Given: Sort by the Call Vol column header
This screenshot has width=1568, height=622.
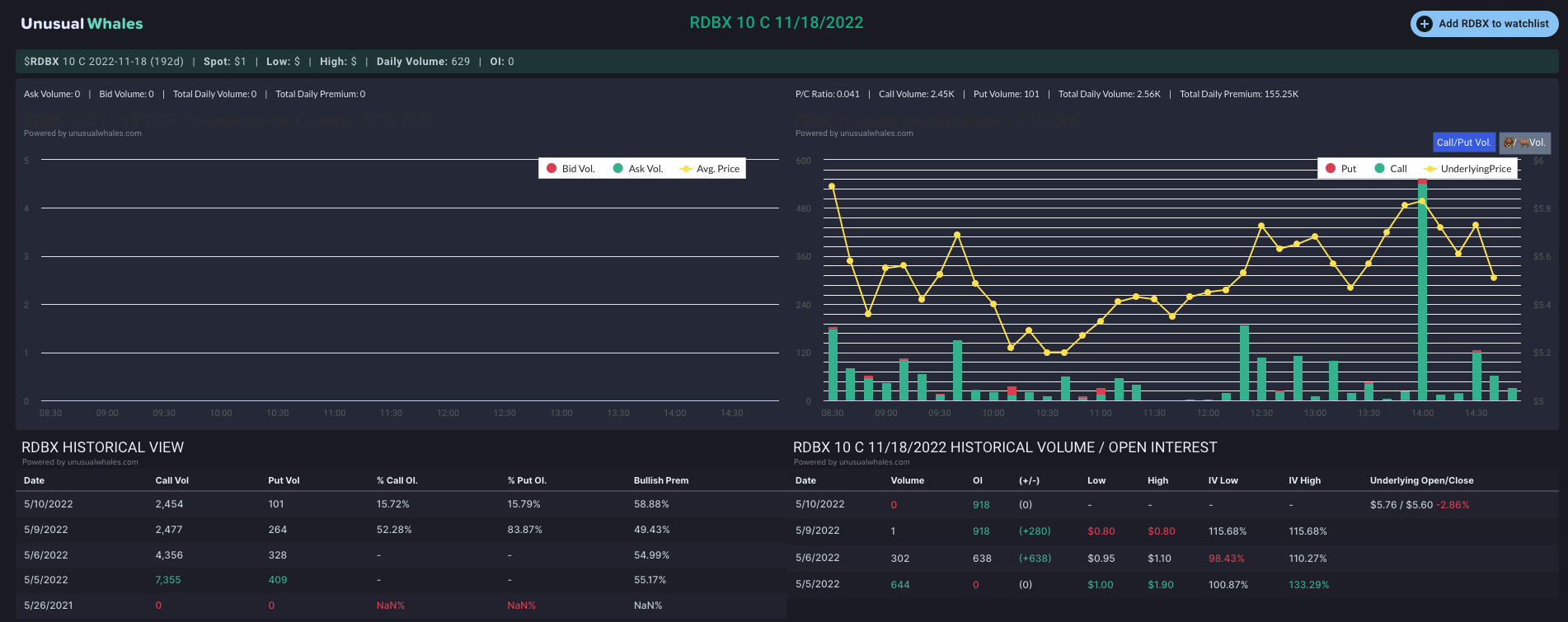Looking at the screenshot, I should [x=172, y=480].
